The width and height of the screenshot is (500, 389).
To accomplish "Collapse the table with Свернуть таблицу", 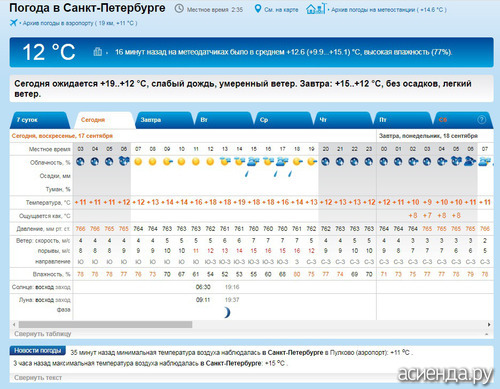I will (43, 334).
